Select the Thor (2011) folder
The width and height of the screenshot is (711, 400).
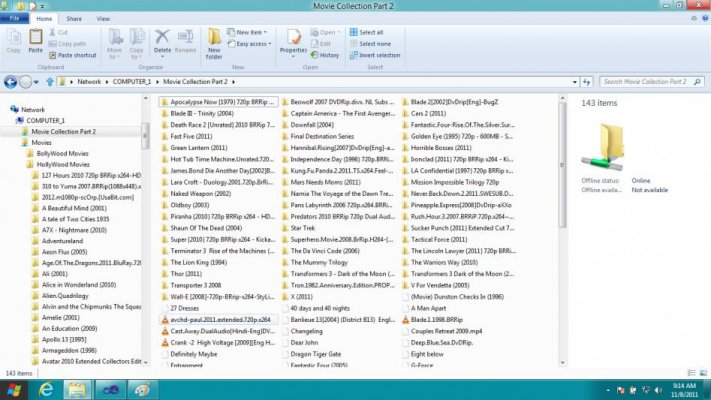[186, 273]
